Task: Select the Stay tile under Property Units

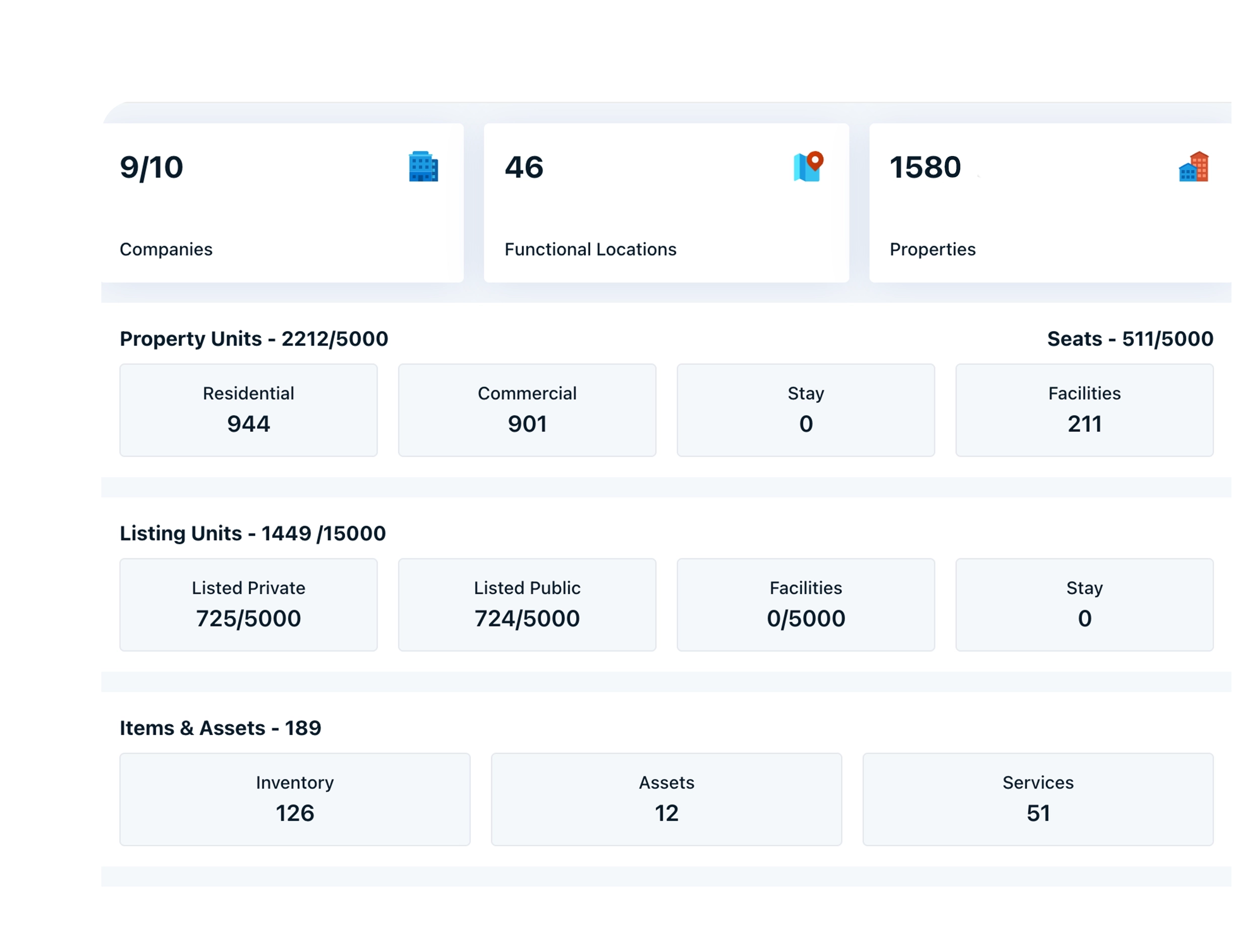Action: [806, 410]
